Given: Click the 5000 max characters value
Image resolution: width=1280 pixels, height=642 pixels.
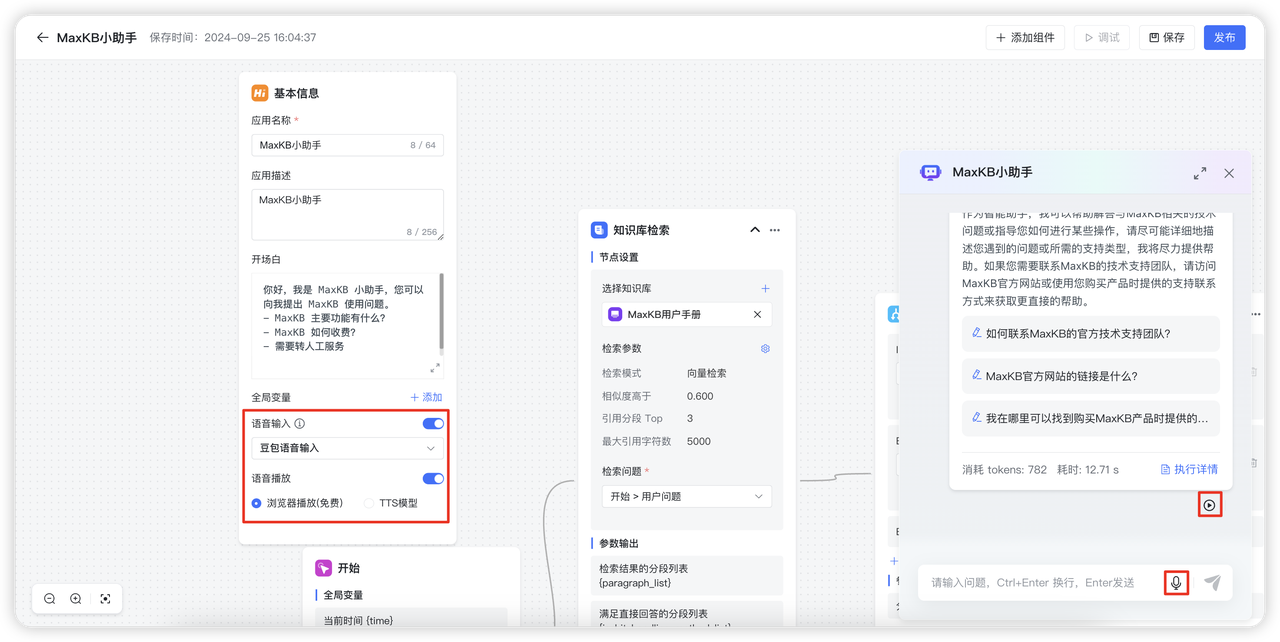Looking at the screenshot, I should 699,441.
